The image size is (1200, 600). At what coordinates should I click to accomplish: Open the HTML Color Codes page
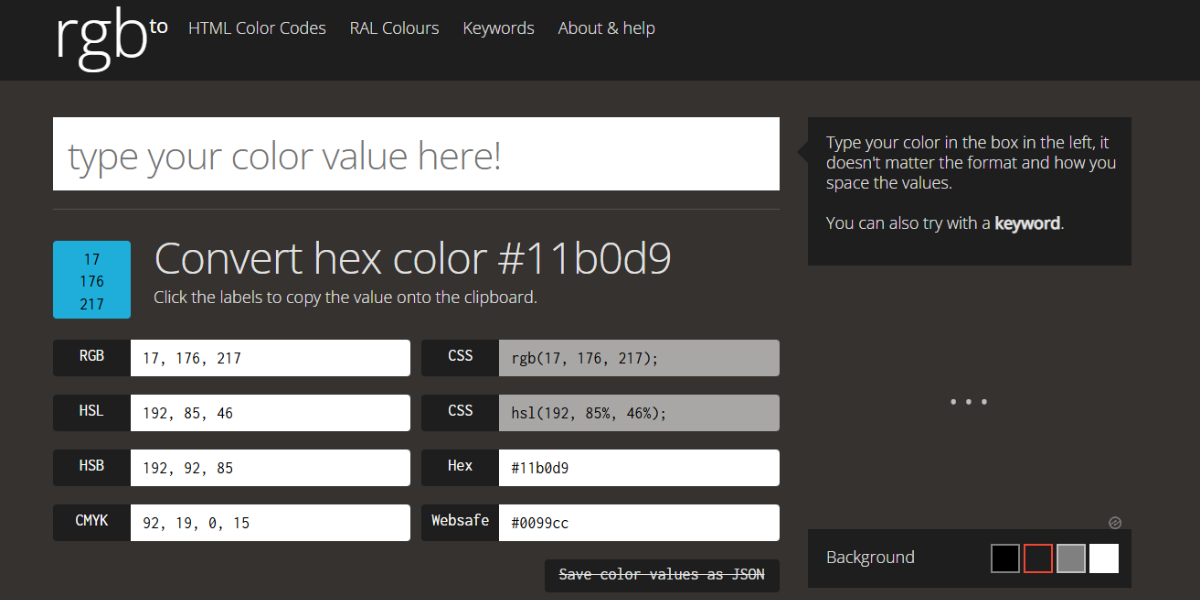pos(257,28)
